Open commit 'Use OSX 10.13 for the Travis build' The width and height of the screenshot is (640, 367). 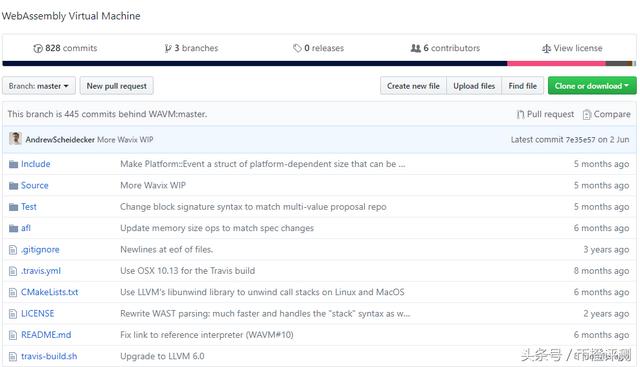click(188, 271)
